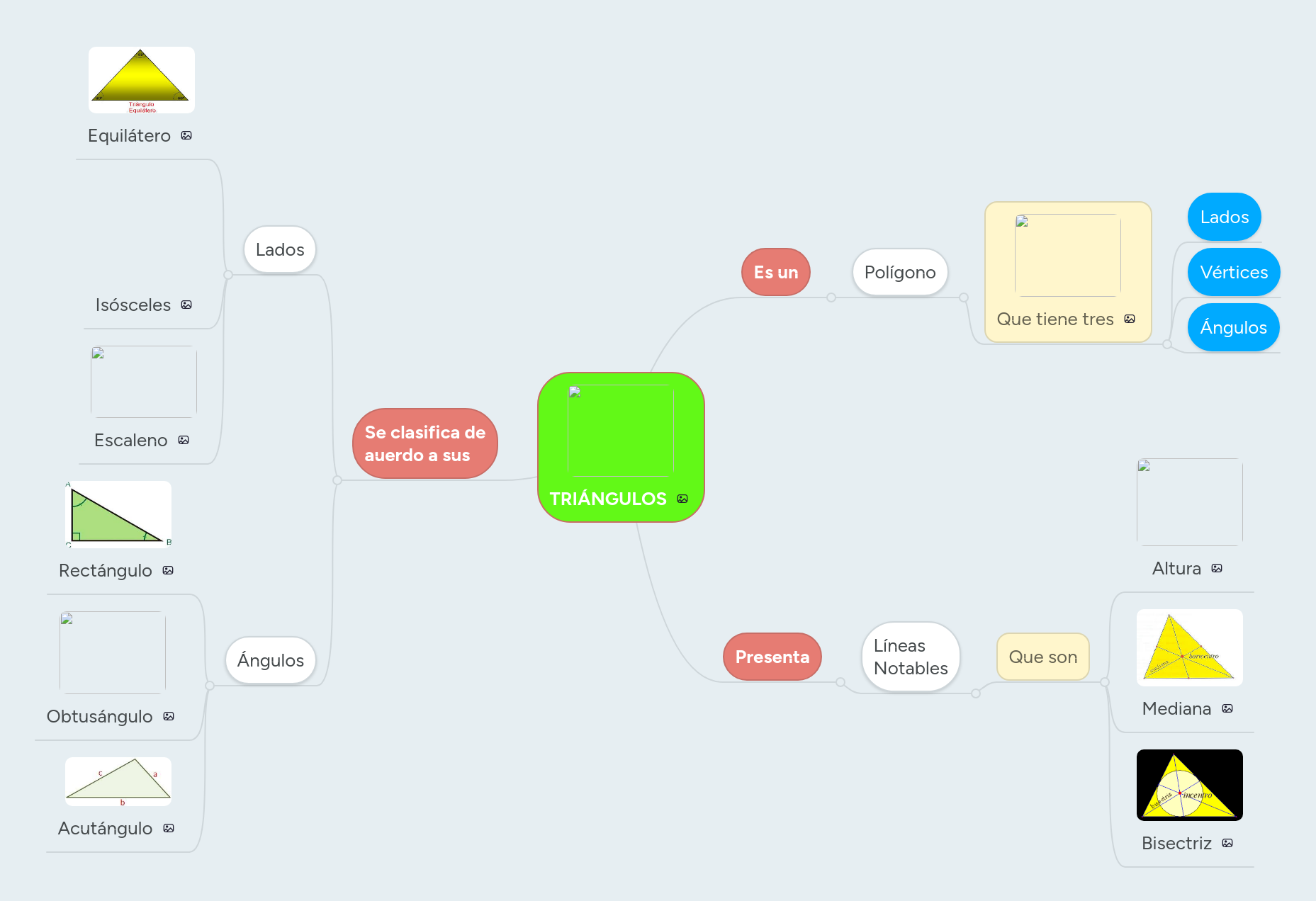Click the green Rectángulo triangle thumbnail
This screenshot has width=1316, height=901.
pyautogui.click(x=118, y=515)
